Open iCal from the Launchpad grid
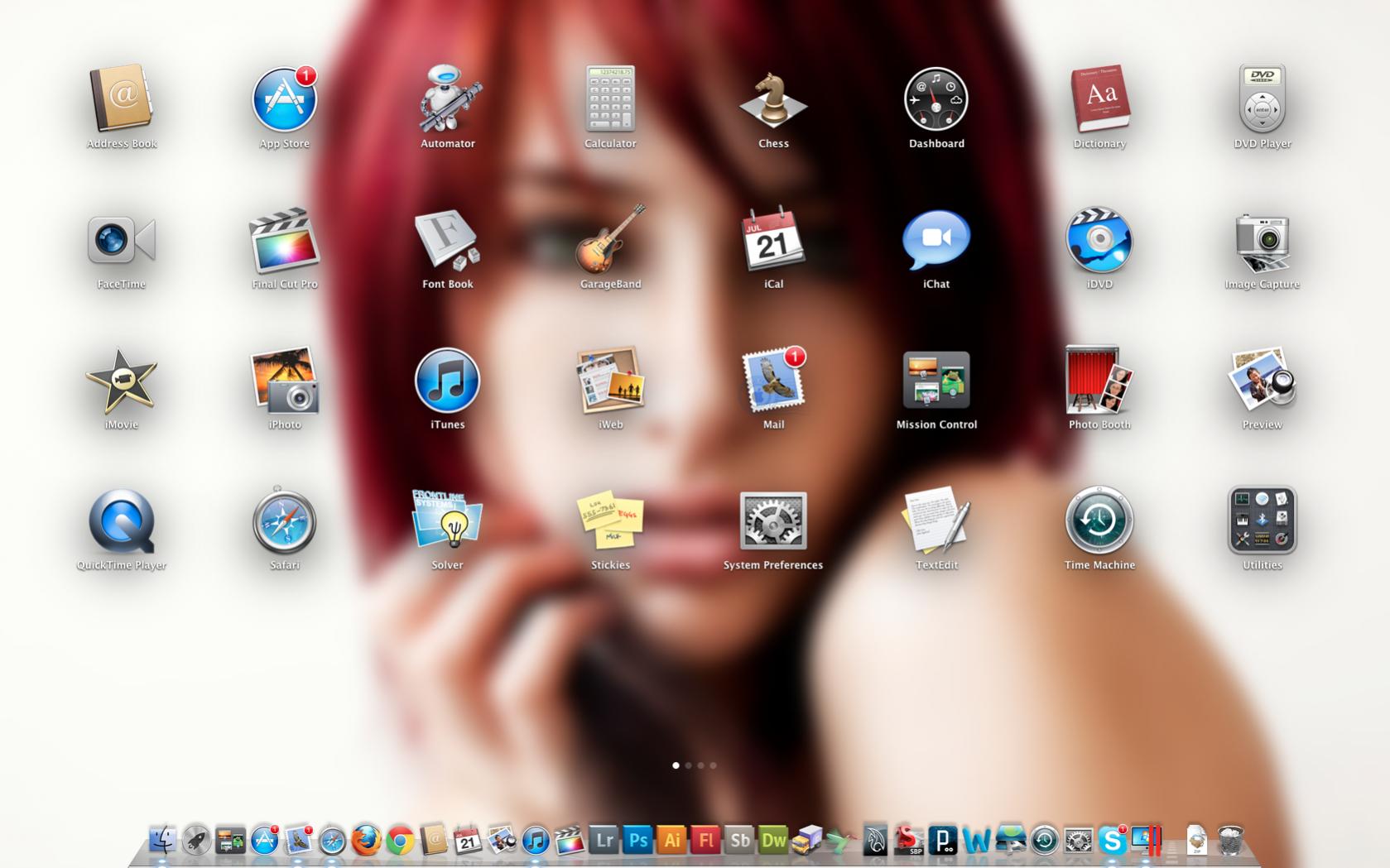The height and width of the screenshot is (868, 1390). coord(773,240)
